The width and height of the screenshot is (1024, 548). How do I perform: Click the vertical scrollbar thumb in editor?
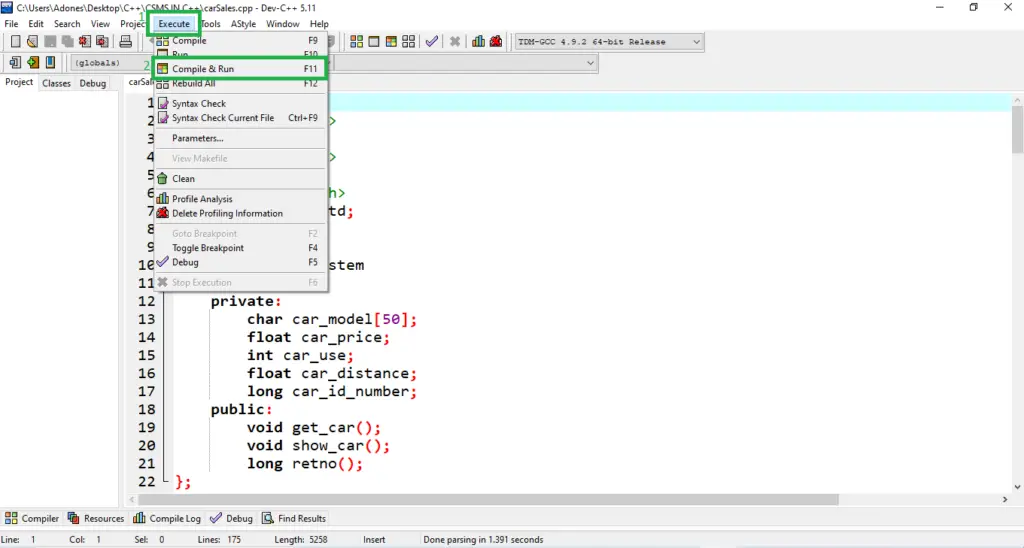coord(1017,129)
